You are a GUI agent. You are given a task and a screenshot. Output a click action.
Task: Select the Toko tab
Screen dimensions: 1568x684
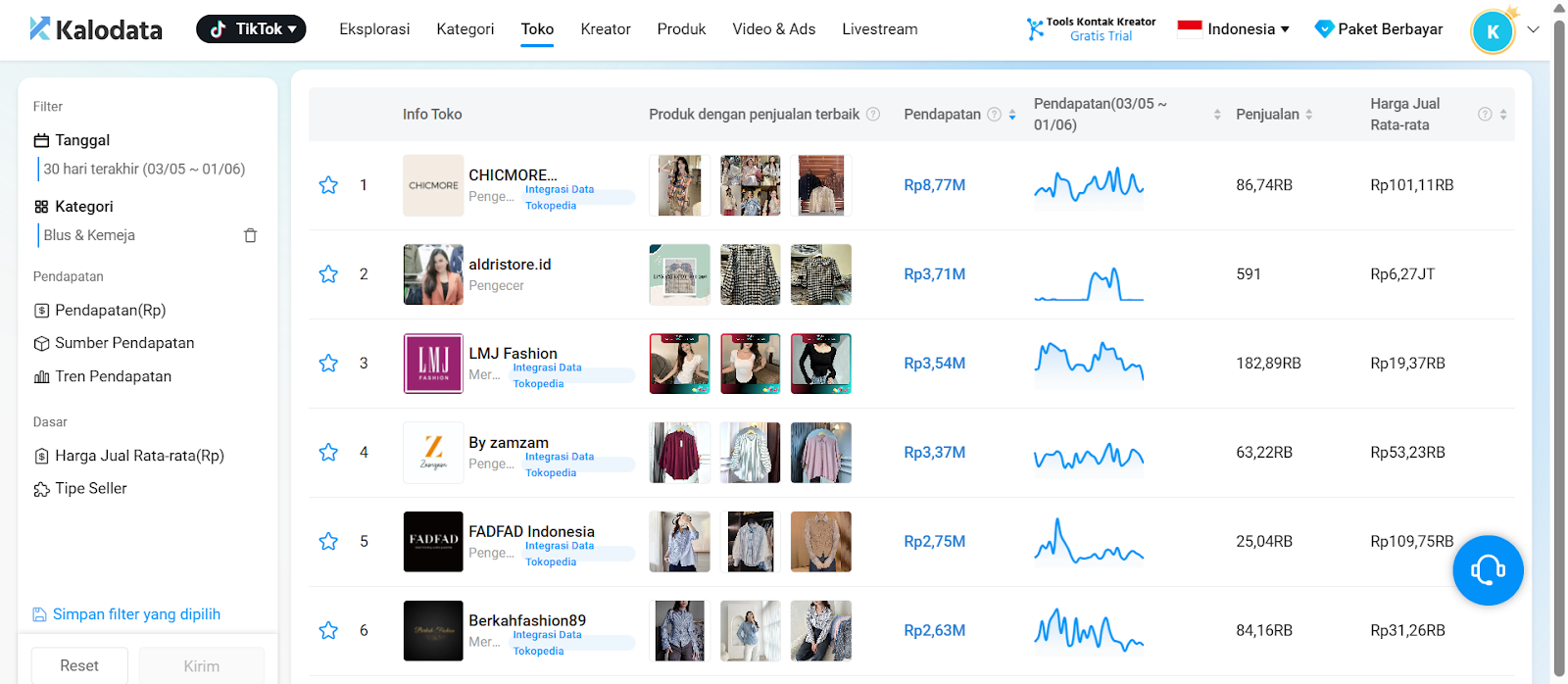[x=537, y=29]
